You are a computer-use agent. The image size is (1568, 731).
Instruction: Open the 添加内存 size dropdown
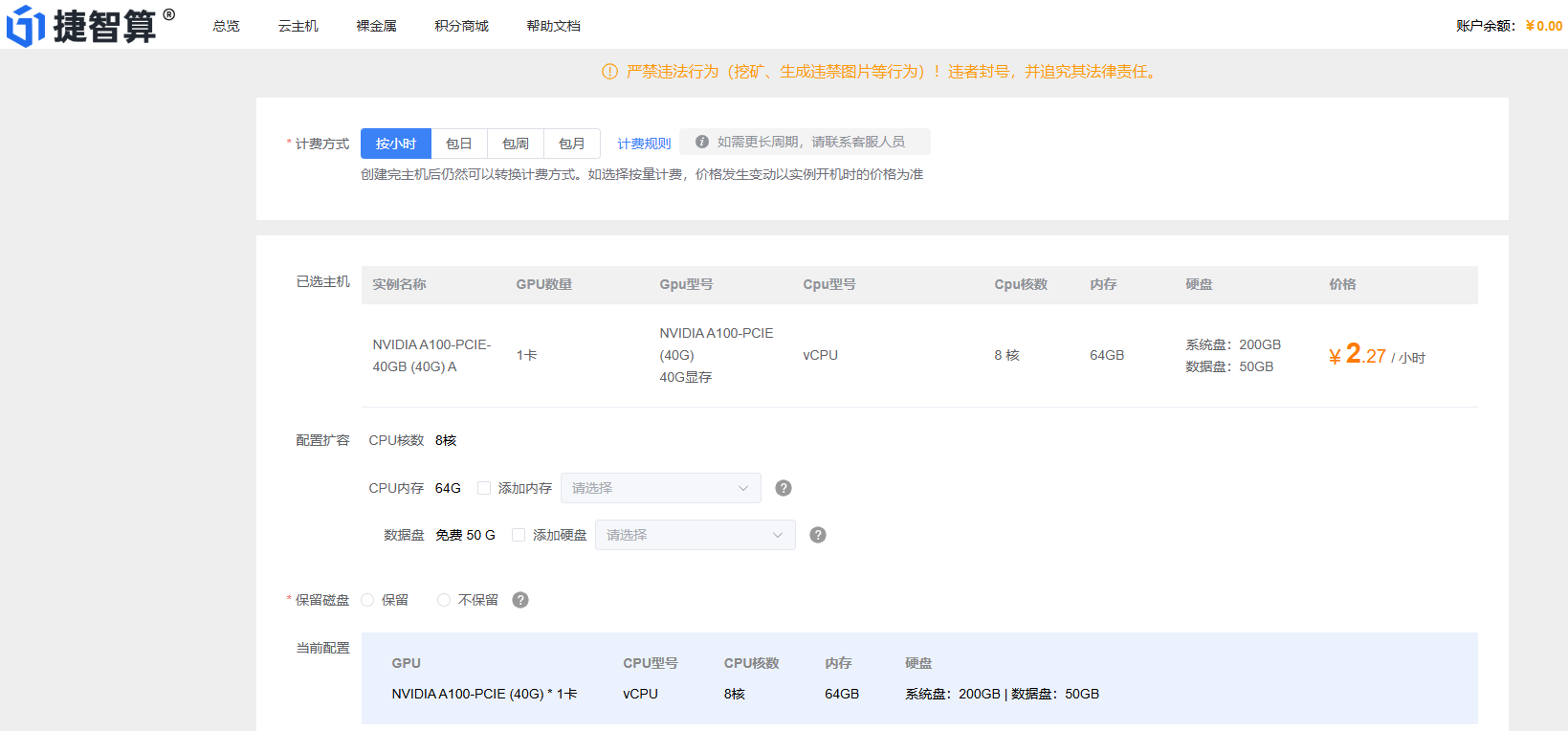pos(660,488)
